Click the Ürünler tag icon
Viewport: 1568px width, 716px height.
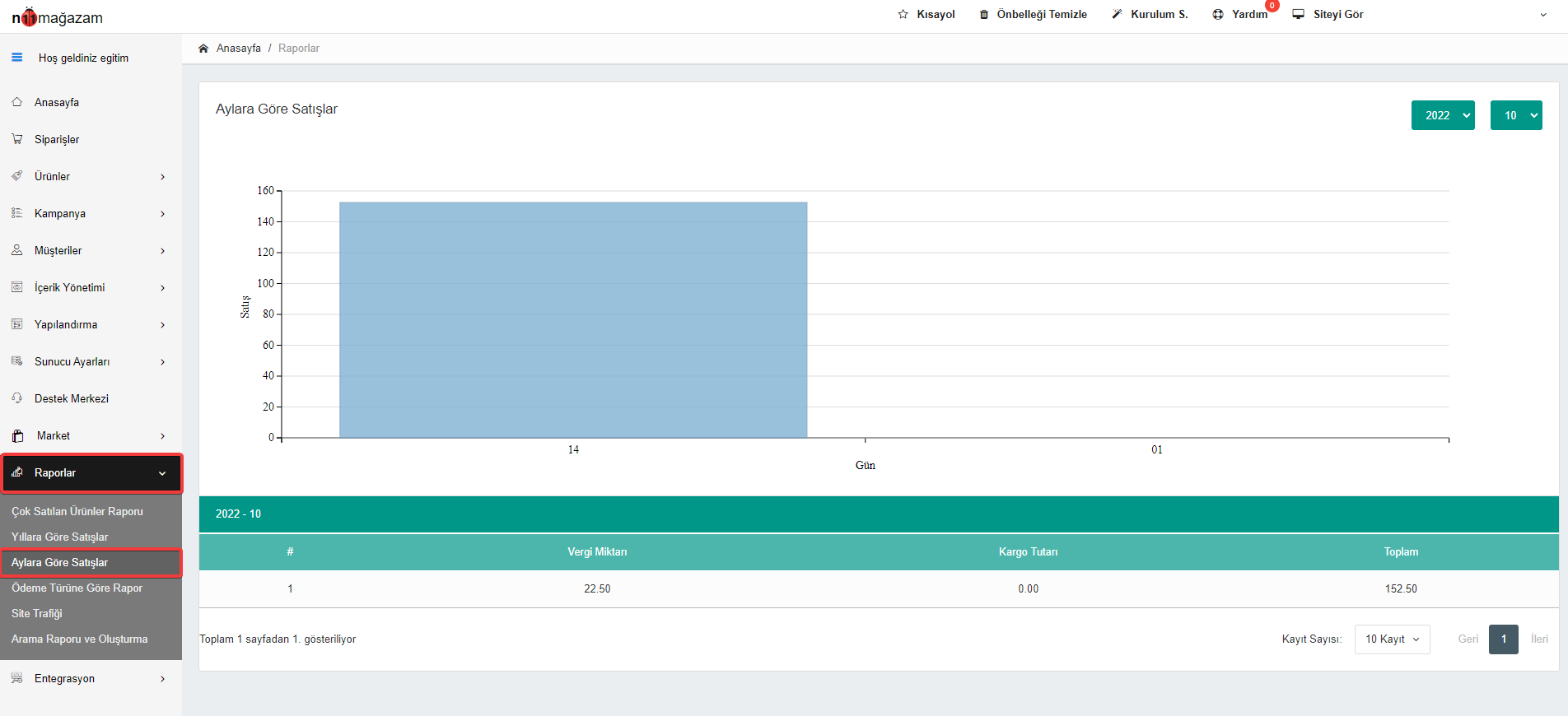16,176
